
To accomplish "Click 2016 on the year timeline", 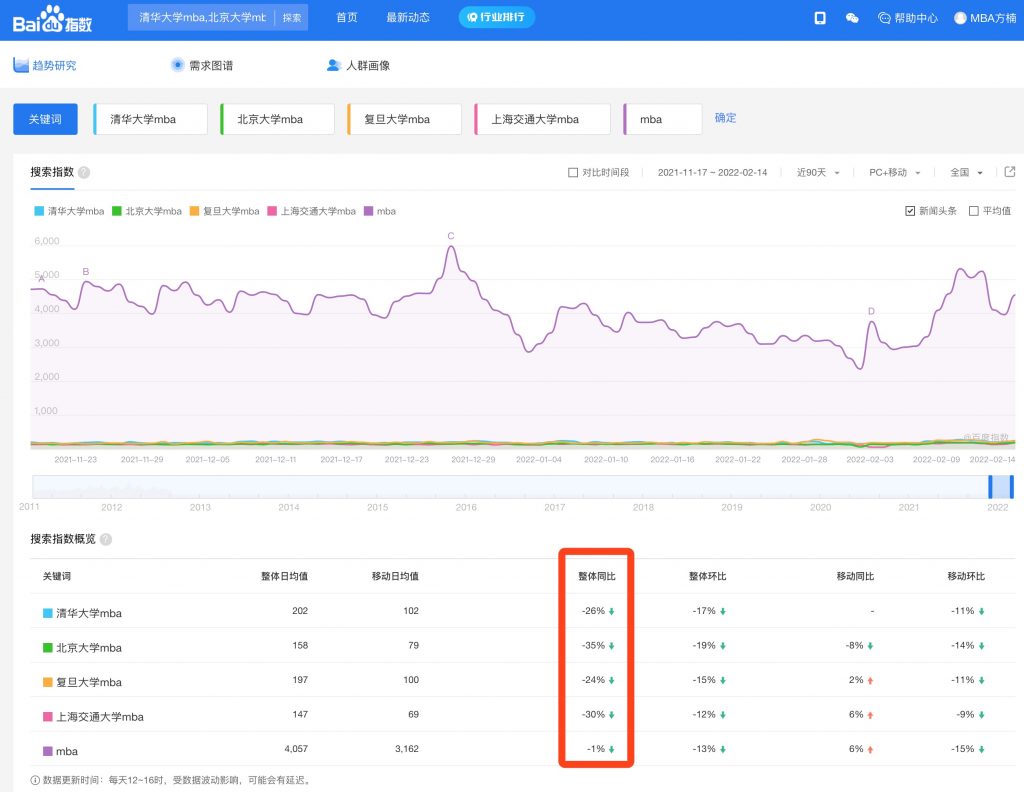I will [466, 507].
